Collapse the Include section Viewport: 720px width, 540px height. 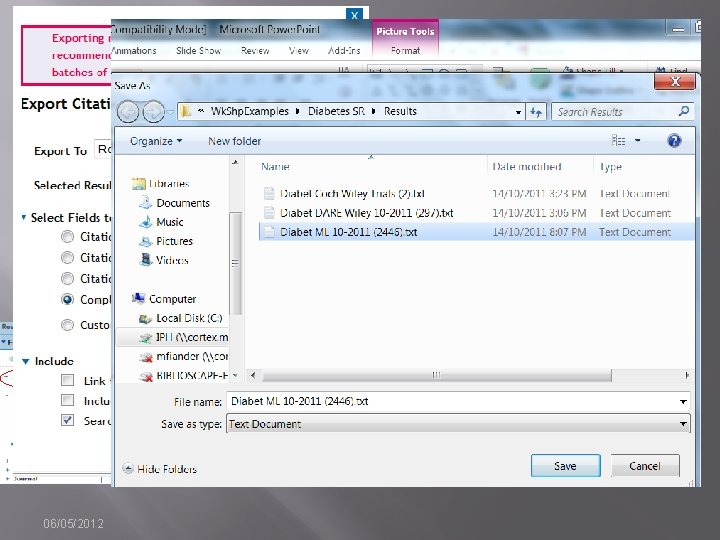[x=26, y=361]
